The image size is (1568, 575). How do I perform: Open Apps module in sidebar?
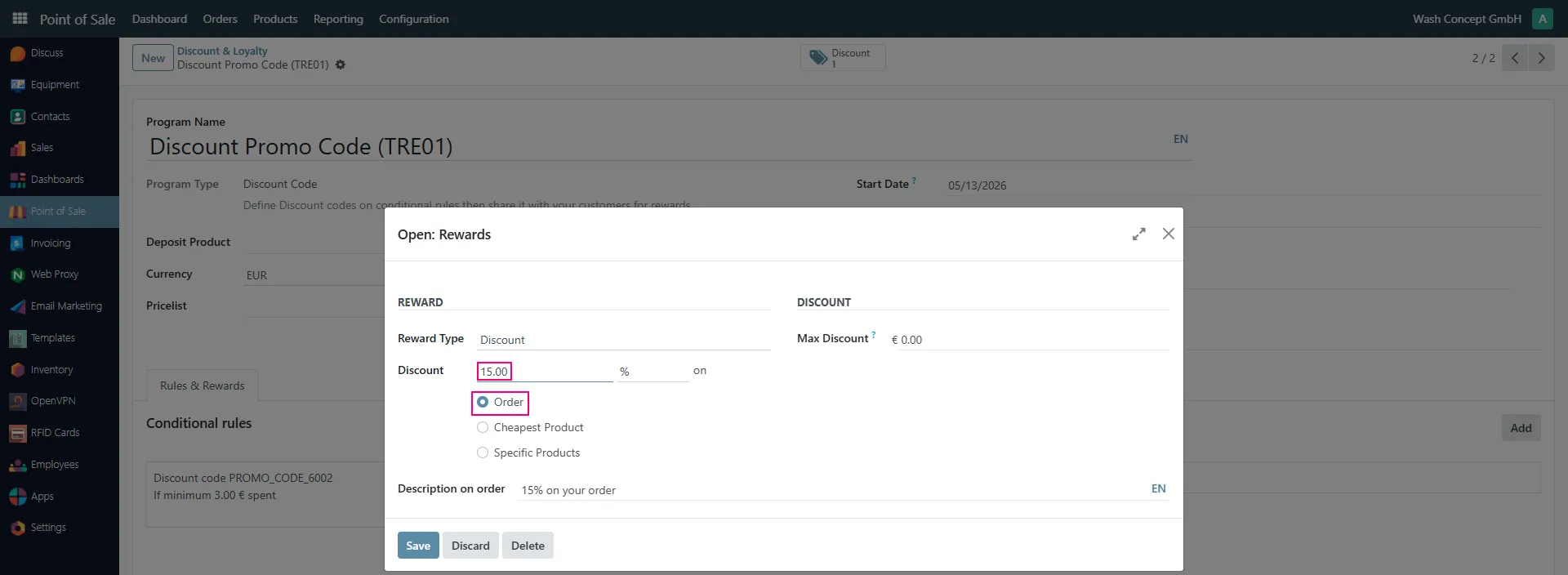(x=59, y=497)
